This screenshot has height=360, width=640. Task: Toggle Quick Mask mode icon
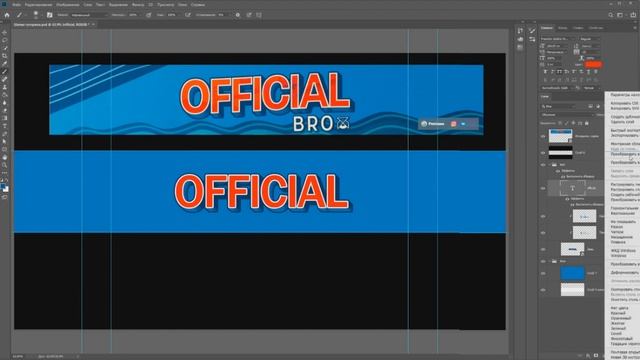point(4,197)
